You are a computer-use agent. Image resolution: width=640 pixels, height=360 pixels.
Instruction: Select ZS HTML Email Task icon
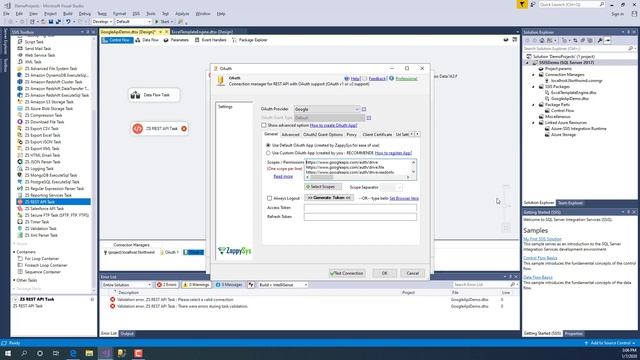pyautogui.click(x=20, y=155)
